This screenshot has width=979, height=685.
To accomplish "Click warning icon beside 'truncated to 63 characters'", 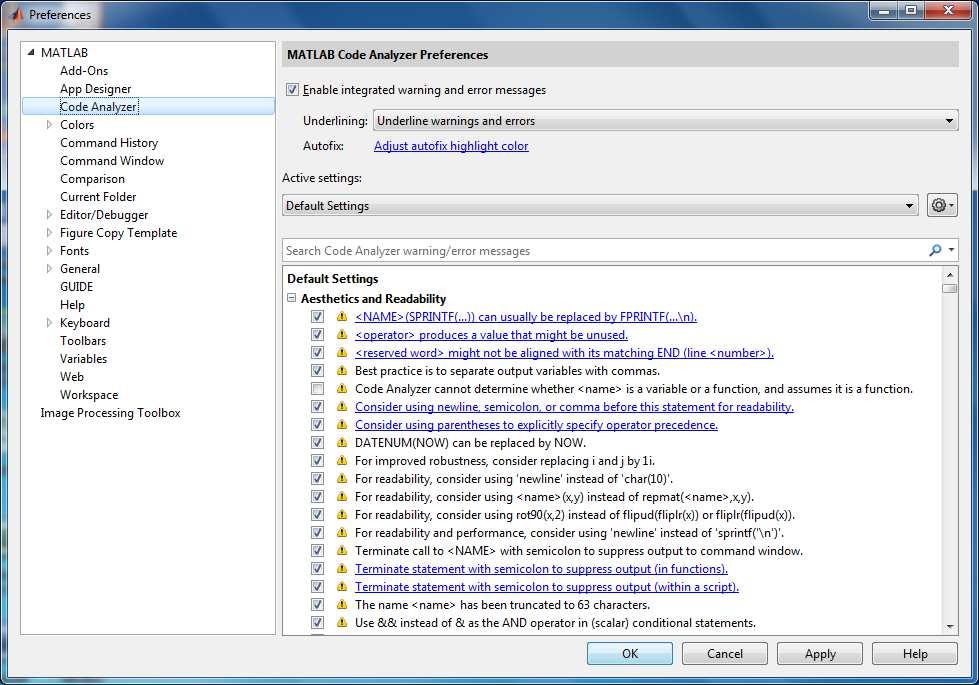I will tap(342, 604).
